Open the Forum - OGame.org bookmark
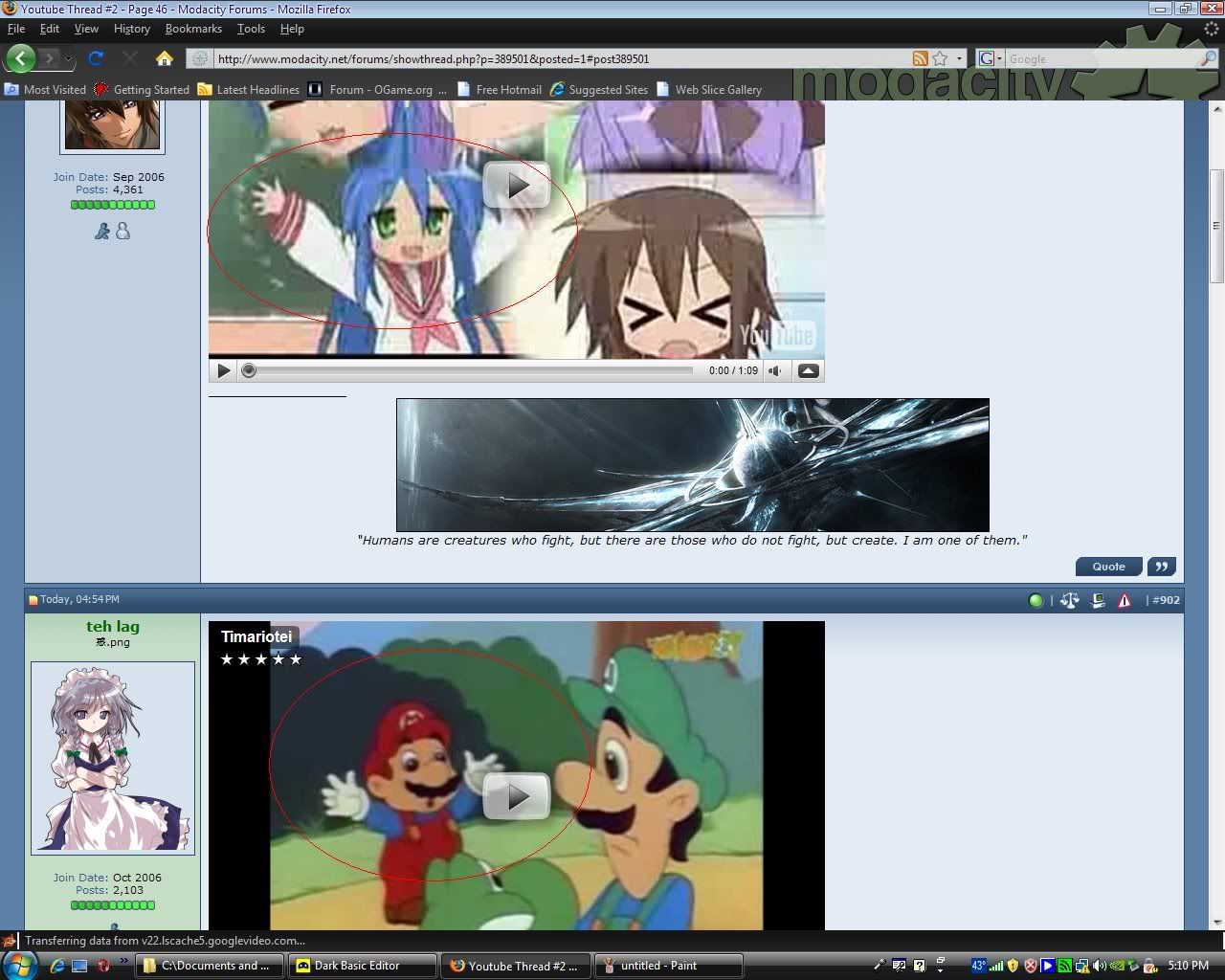This screenshot has height=980, width=1225. coord(378,90)
